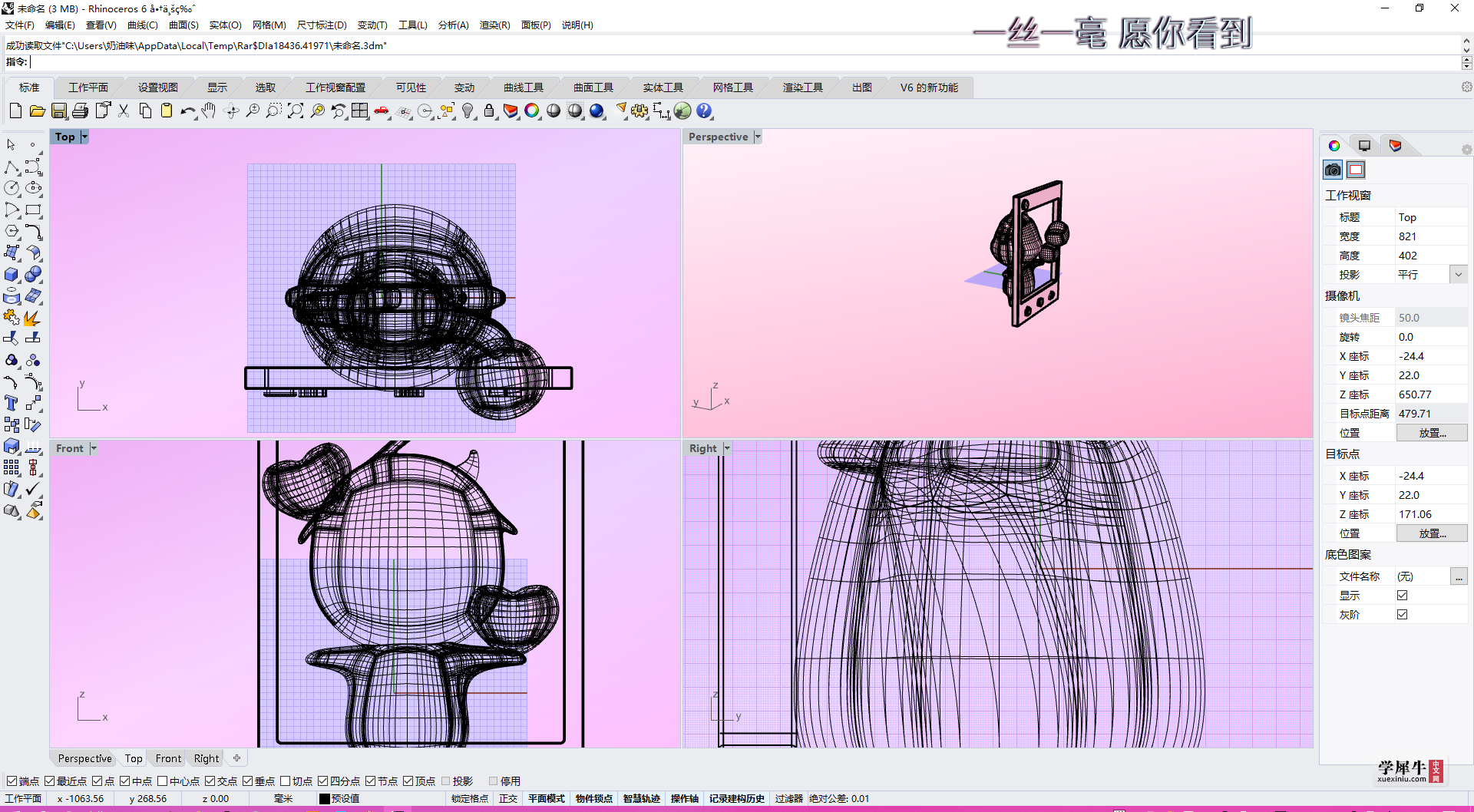Screen dimensions: 1474x812
Task: Edit the 标题 title field showing Top
Action: (x=1431, y=217)
